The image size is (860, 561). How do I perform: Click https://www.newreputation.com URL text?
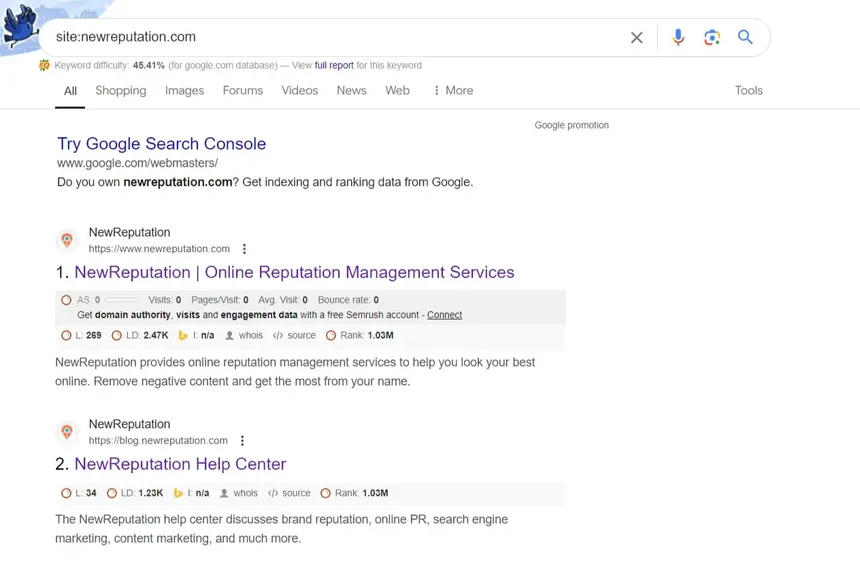click(x=159, y=249)
